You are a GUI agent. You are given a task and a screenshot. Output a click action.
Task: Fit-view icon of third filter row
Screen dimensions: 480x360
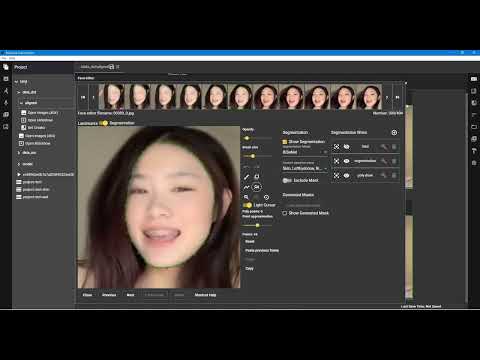337,175
